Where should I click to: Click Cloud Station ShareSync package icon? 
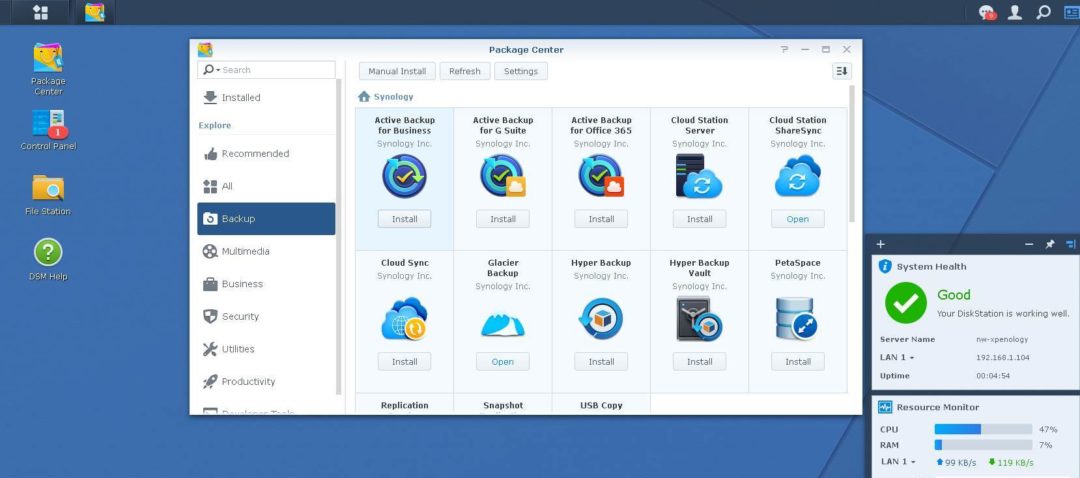[x=798, y=176]
